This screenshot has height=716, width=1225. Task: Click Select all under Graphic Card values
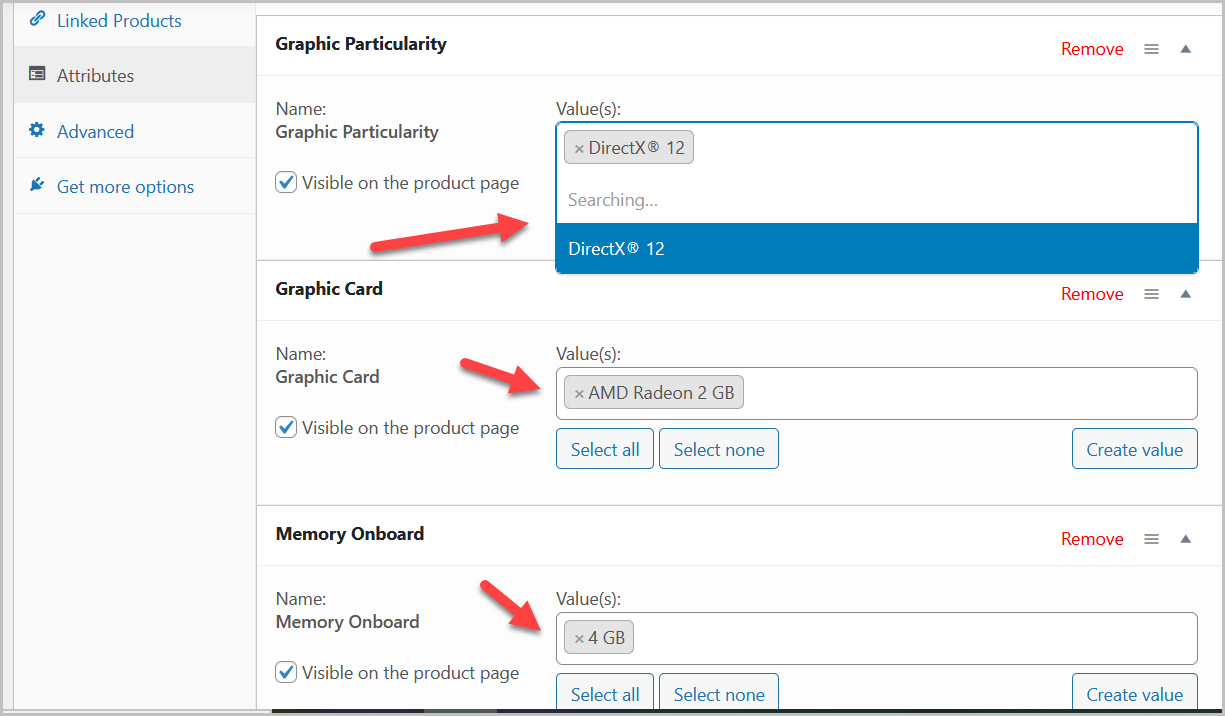605,449
